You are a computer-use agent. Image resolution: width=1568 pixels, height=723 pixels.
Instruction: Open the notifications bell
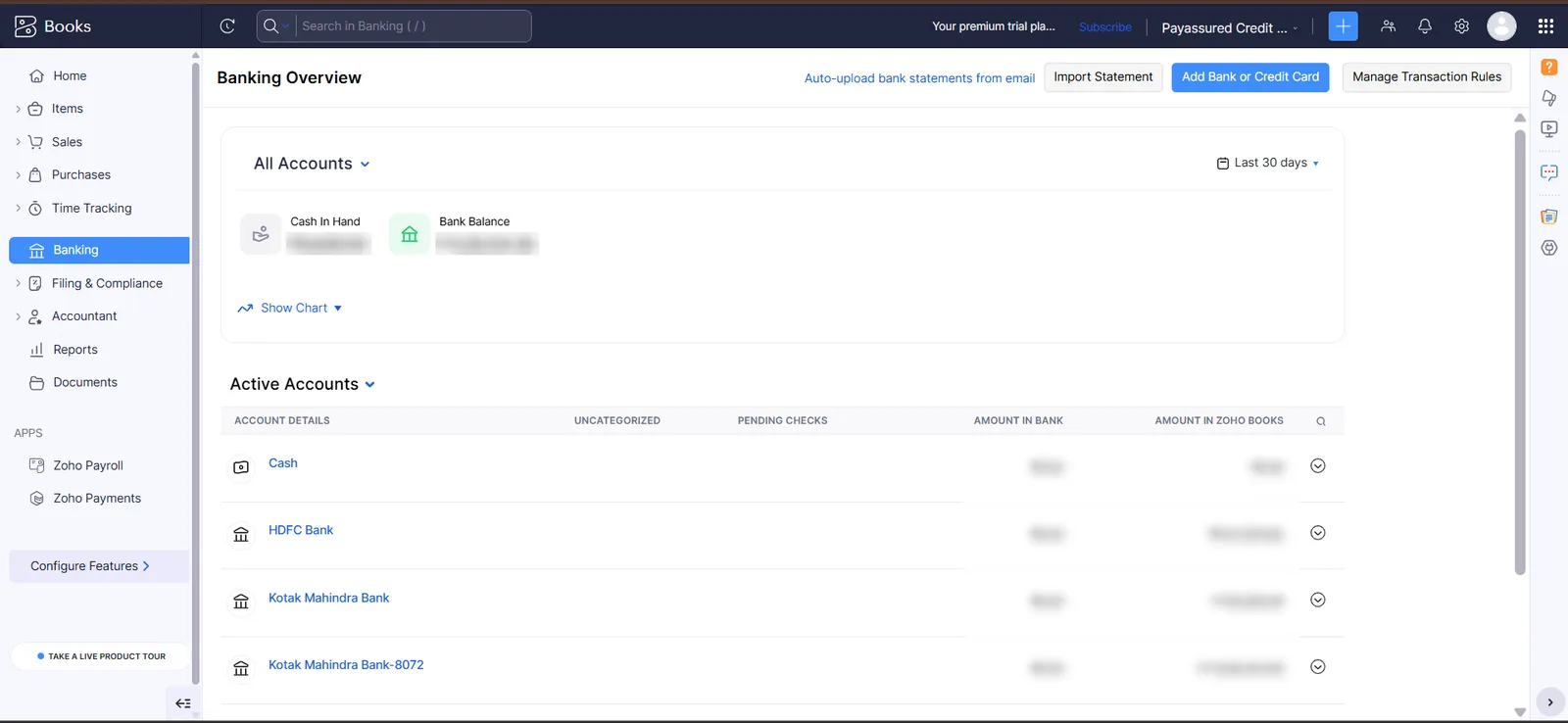click(x=1425, y=26)
